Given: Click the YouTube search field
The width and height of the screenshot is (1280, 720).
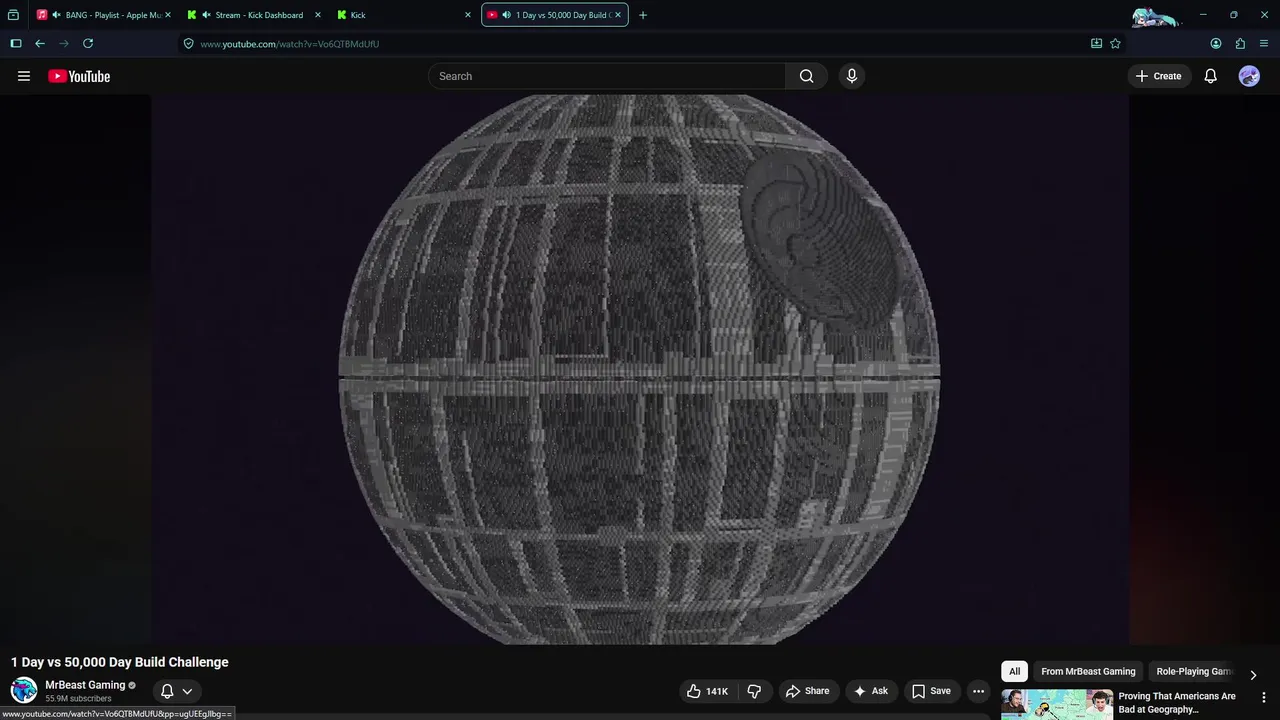Looking at the screenshot, I should tap(607, 76).
